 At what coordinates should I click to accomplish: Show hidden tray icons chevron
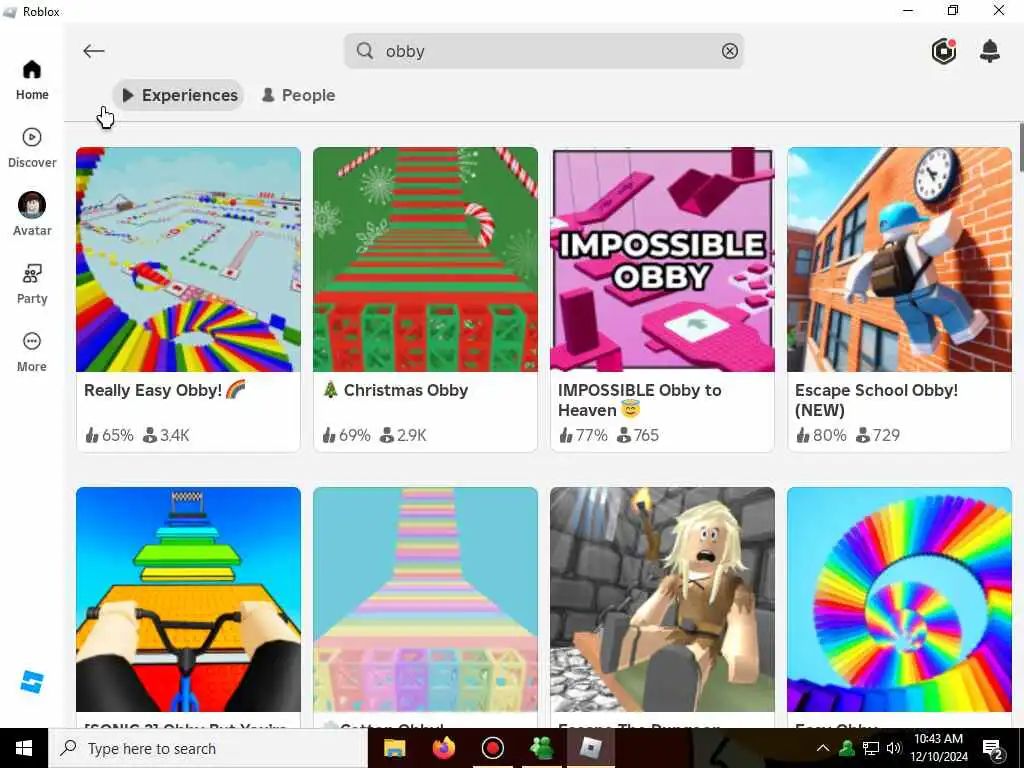[823, 748]
